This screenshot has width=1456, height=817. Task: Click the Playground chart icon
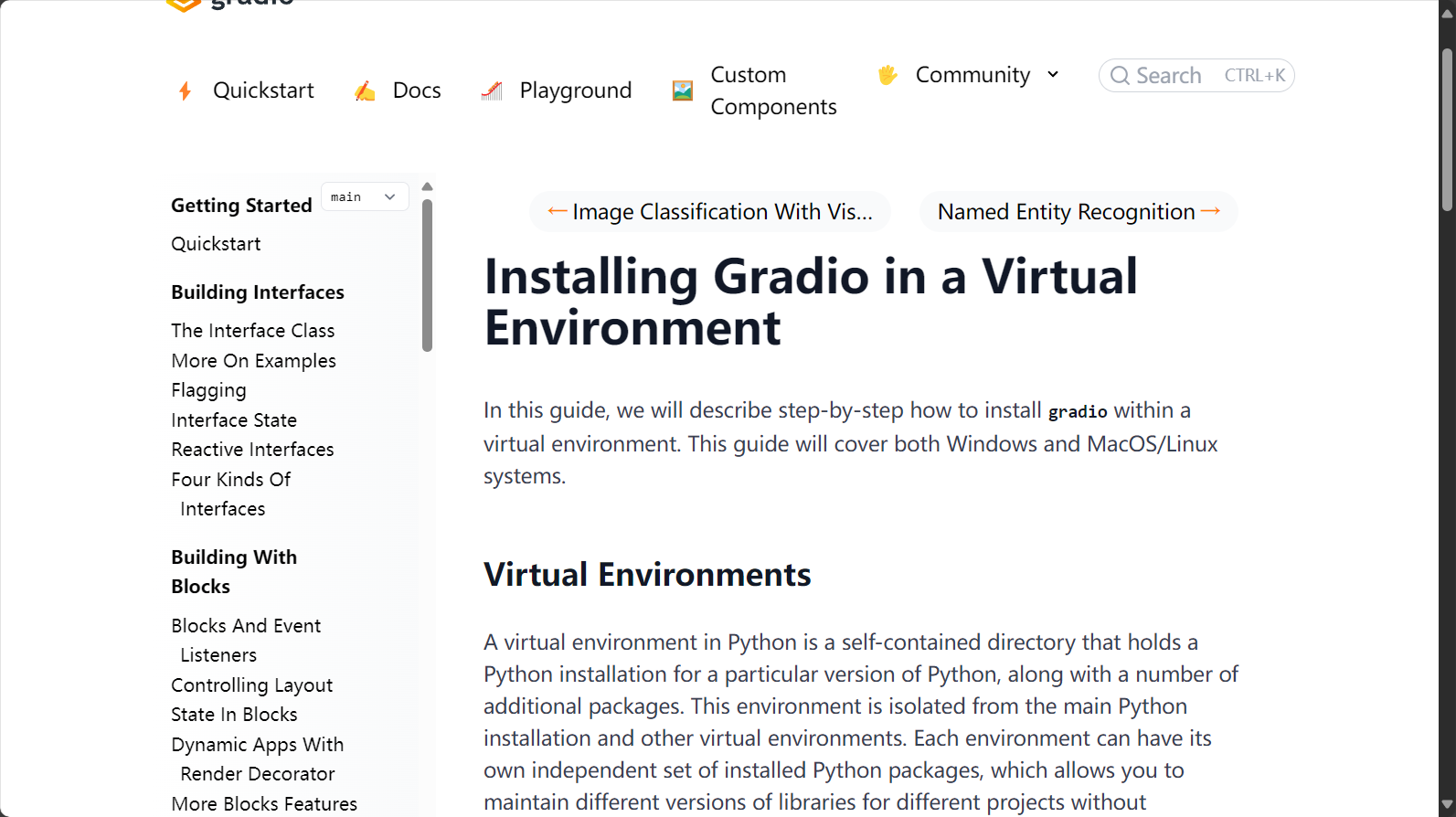point(492,90)
